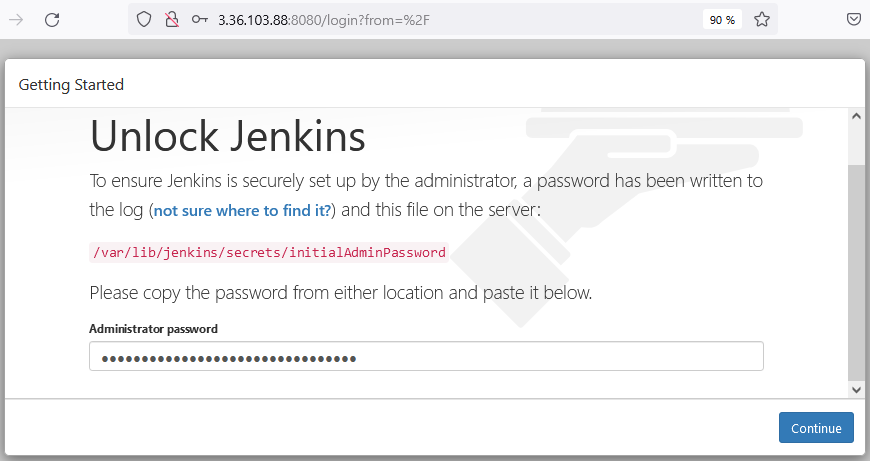Select the initialAdminPassword file path text
The image size is (870, 461).
click(269, 252)
